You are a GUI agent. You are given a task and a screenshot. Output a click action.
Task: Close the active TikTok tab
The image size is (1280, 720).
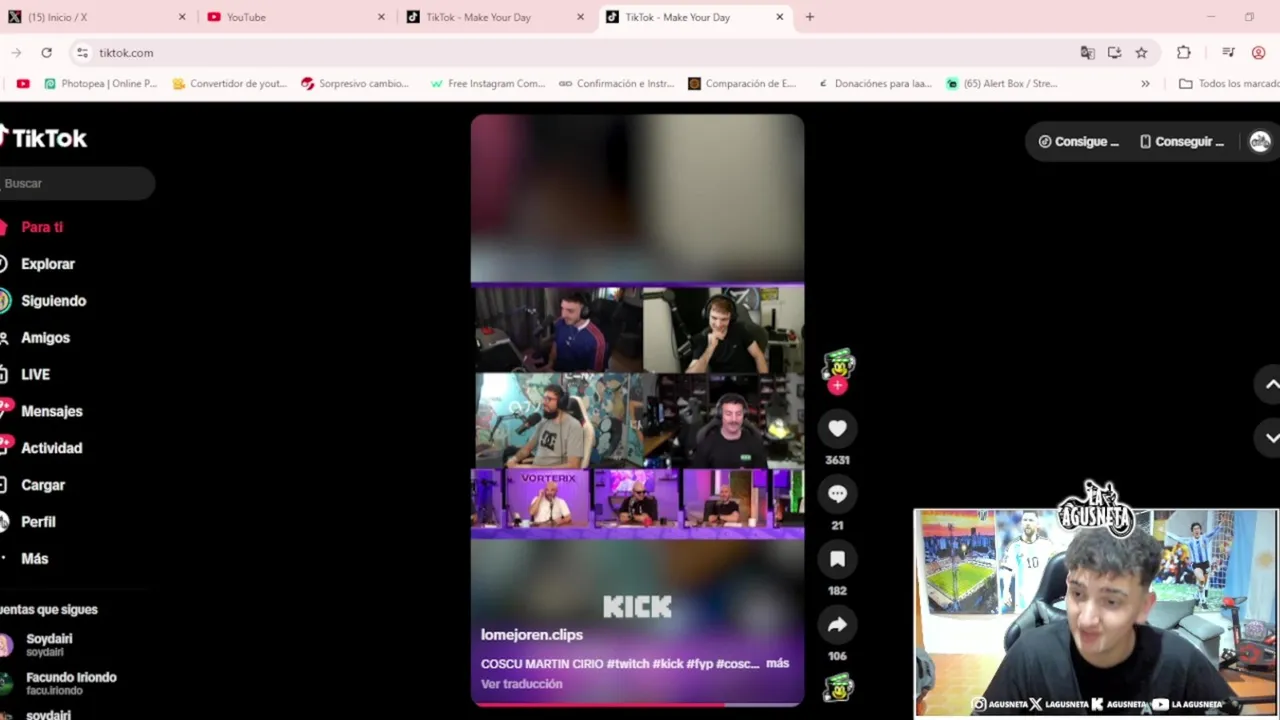(x=780, y=17)
